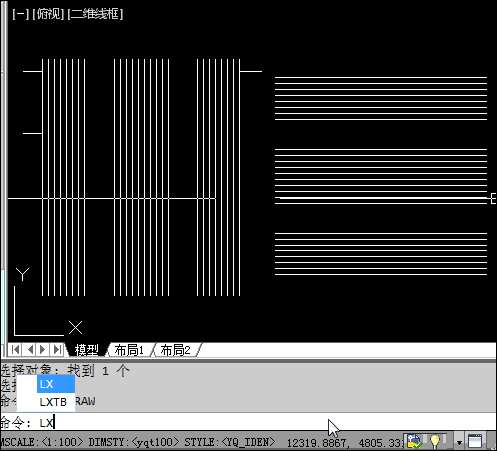Switch to the 布局2 tab

click(x=175, y=350)
